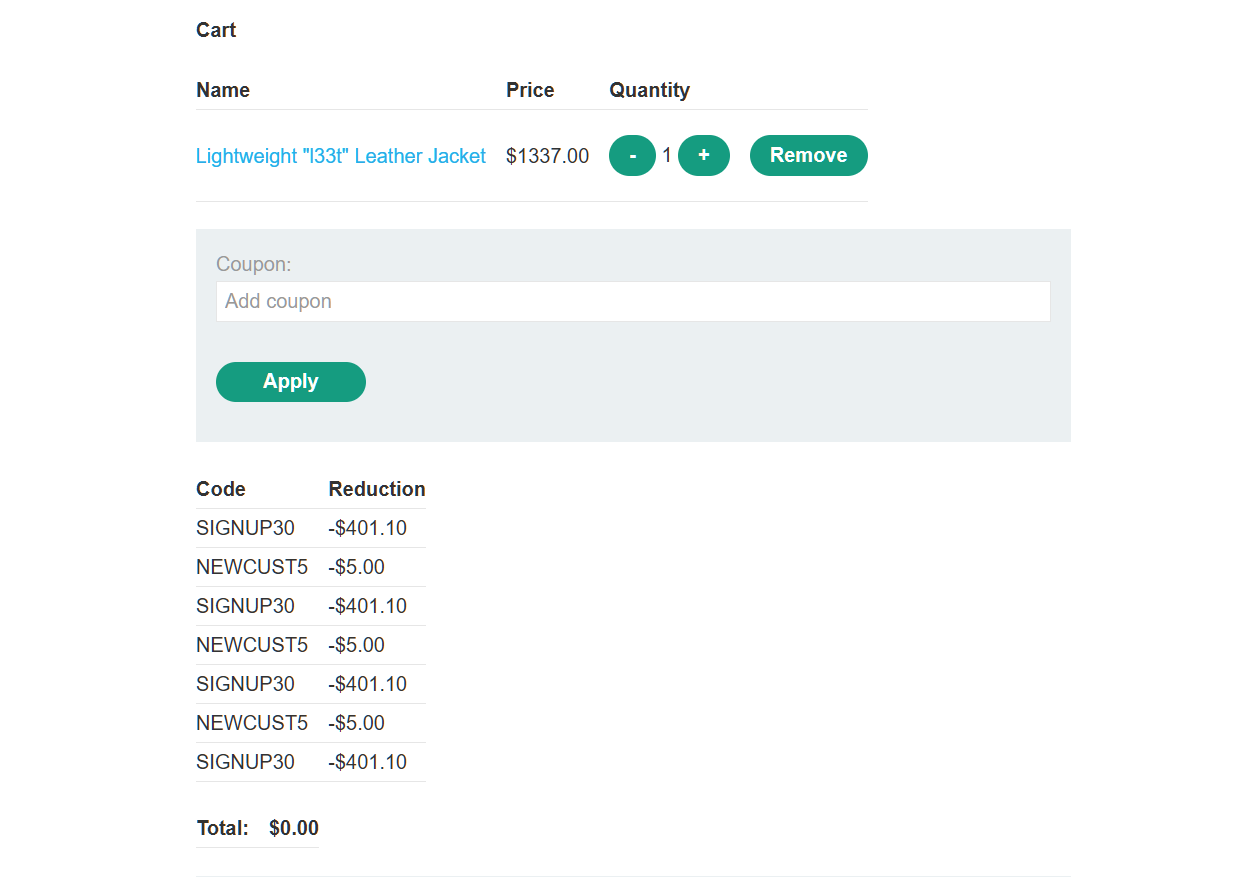Viewport: 1241px width, 877px height.
Task: Decrease quantity with the minus button
Action: [632, 156]
